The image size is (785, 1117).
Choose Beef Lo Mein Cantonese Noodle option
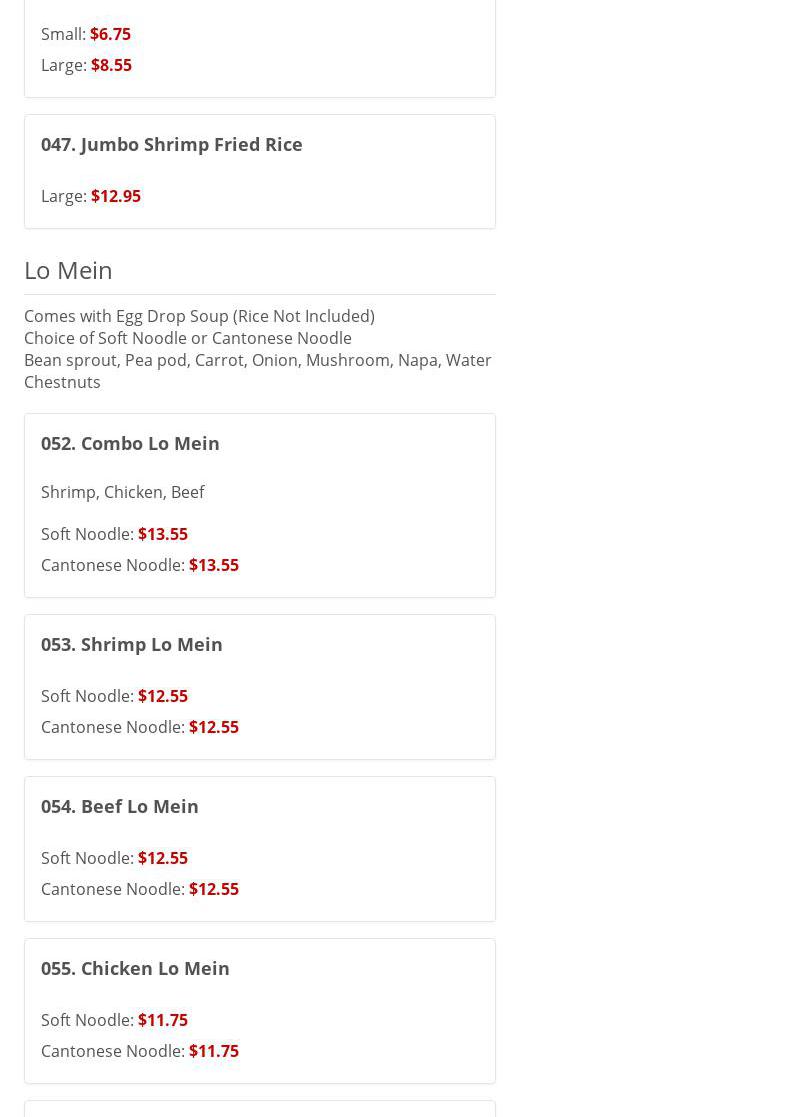coord(140,889)
